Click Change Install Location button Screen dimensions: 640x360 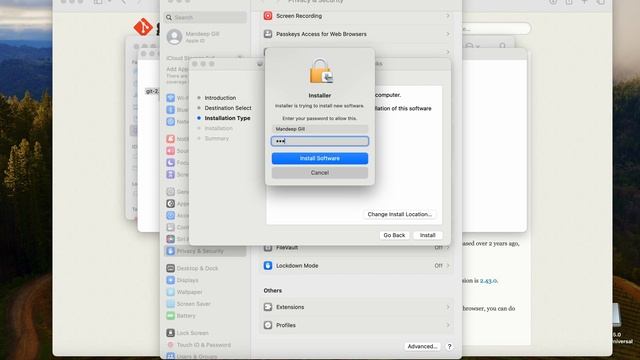[399, 214]
